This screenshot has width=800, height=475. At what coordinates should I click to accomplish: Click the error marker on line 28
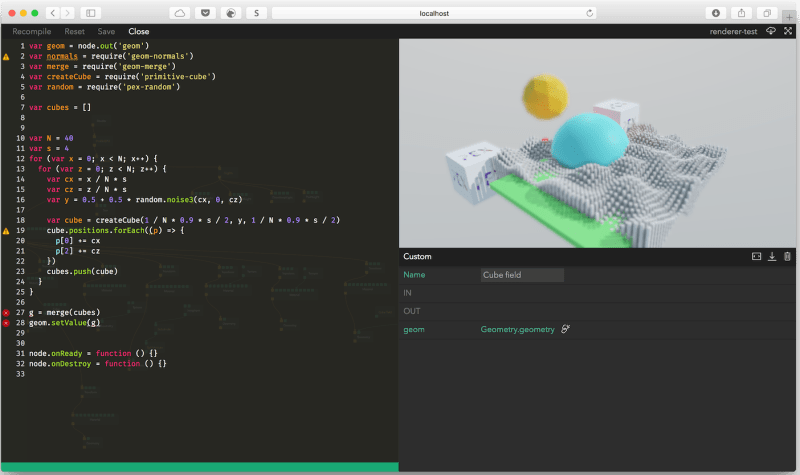[6, 323]
